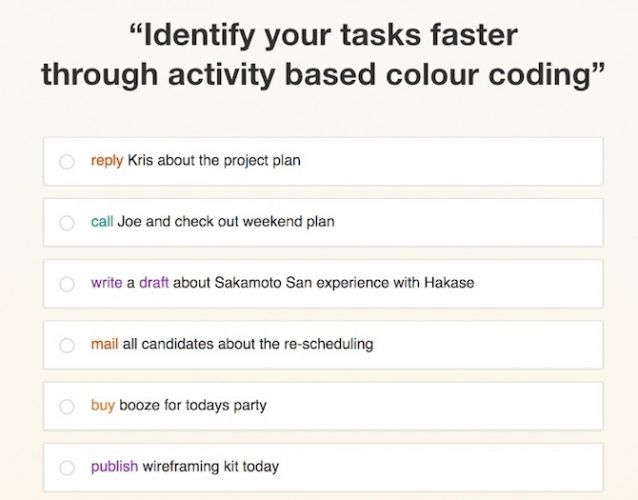Screen dimensions: 638x500
Task: Complete the mail all candidates task checkbox
Action: pyautogui.click(x=67, y=345)
